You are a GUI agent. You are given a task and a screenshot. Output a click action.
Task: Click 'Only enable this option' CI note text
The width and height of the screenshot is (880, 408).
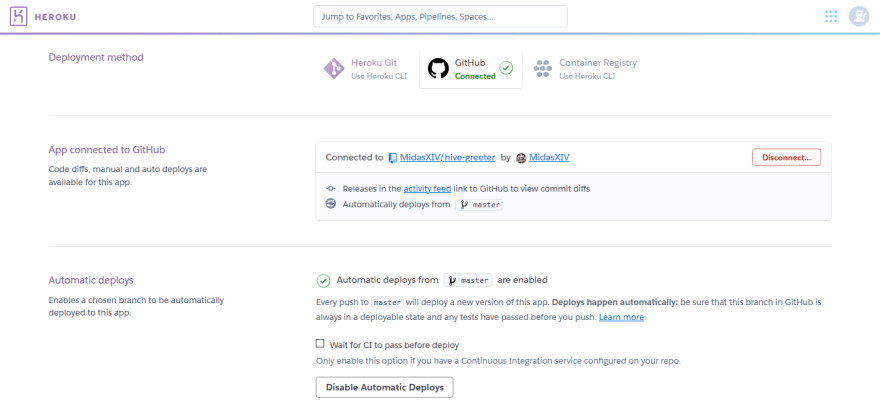tap(498, 361)
